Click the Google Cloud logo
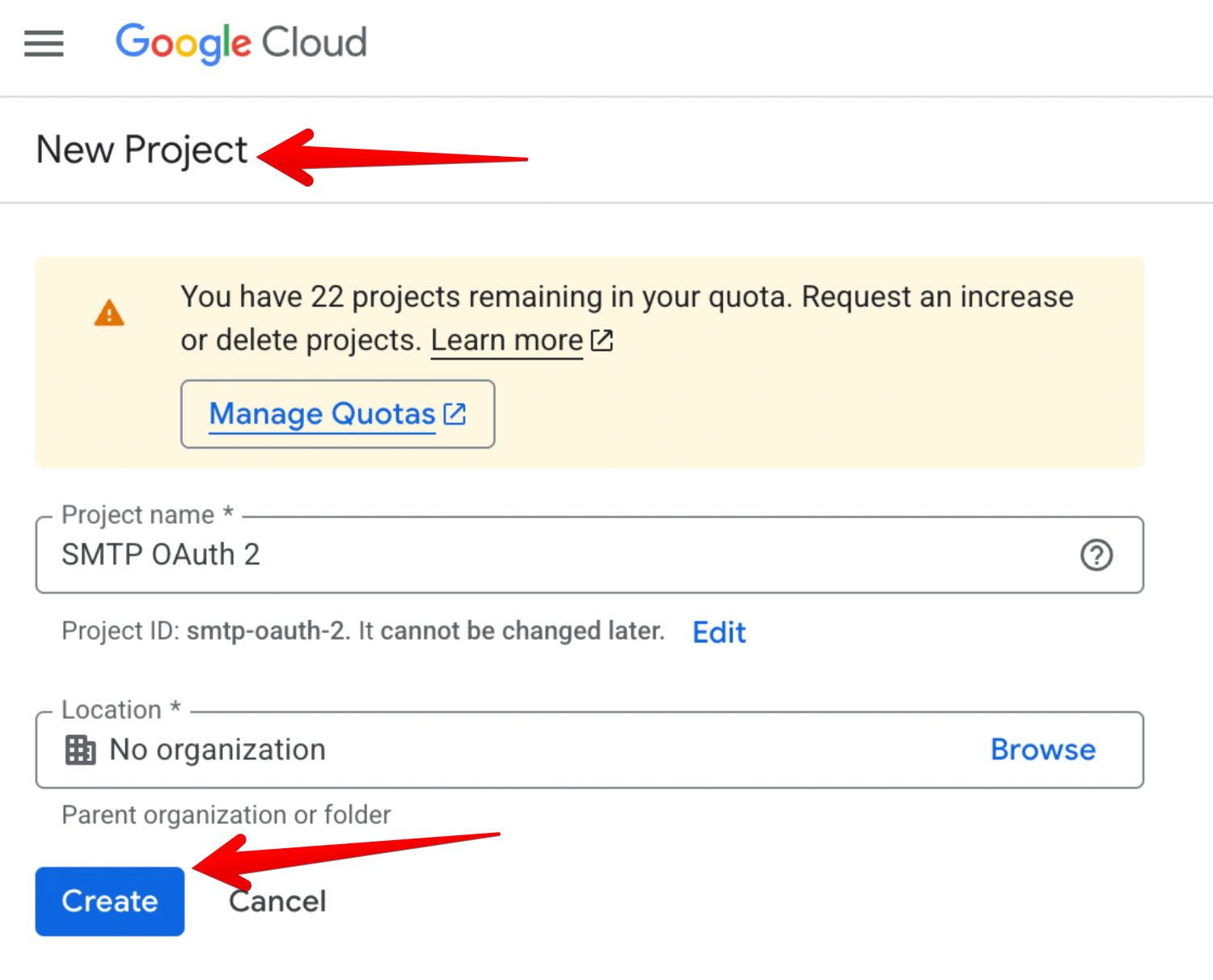The image size is (1213, 980). point(241,43)
